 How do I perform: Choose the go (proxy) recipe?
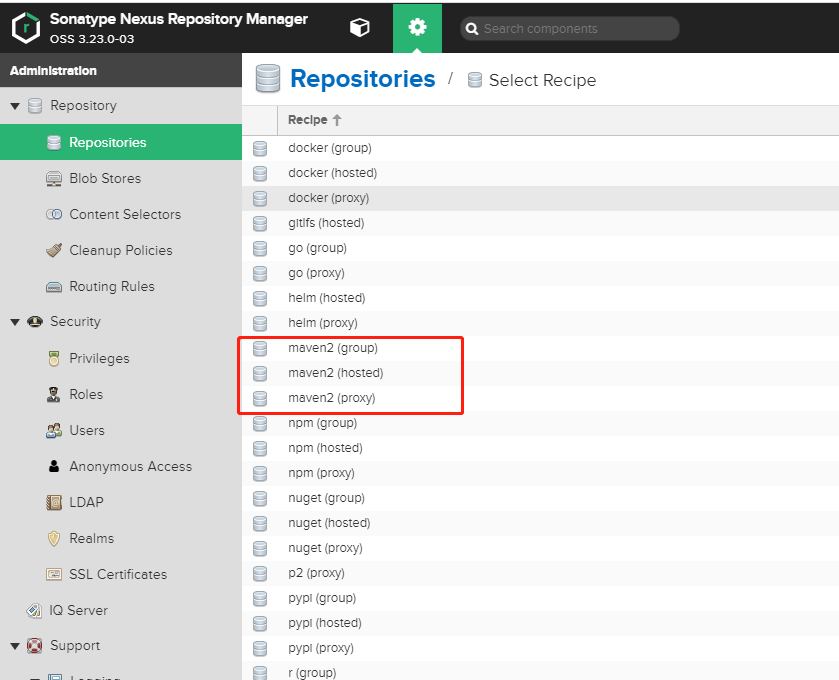pyautogui.click(x=540, y=273)
